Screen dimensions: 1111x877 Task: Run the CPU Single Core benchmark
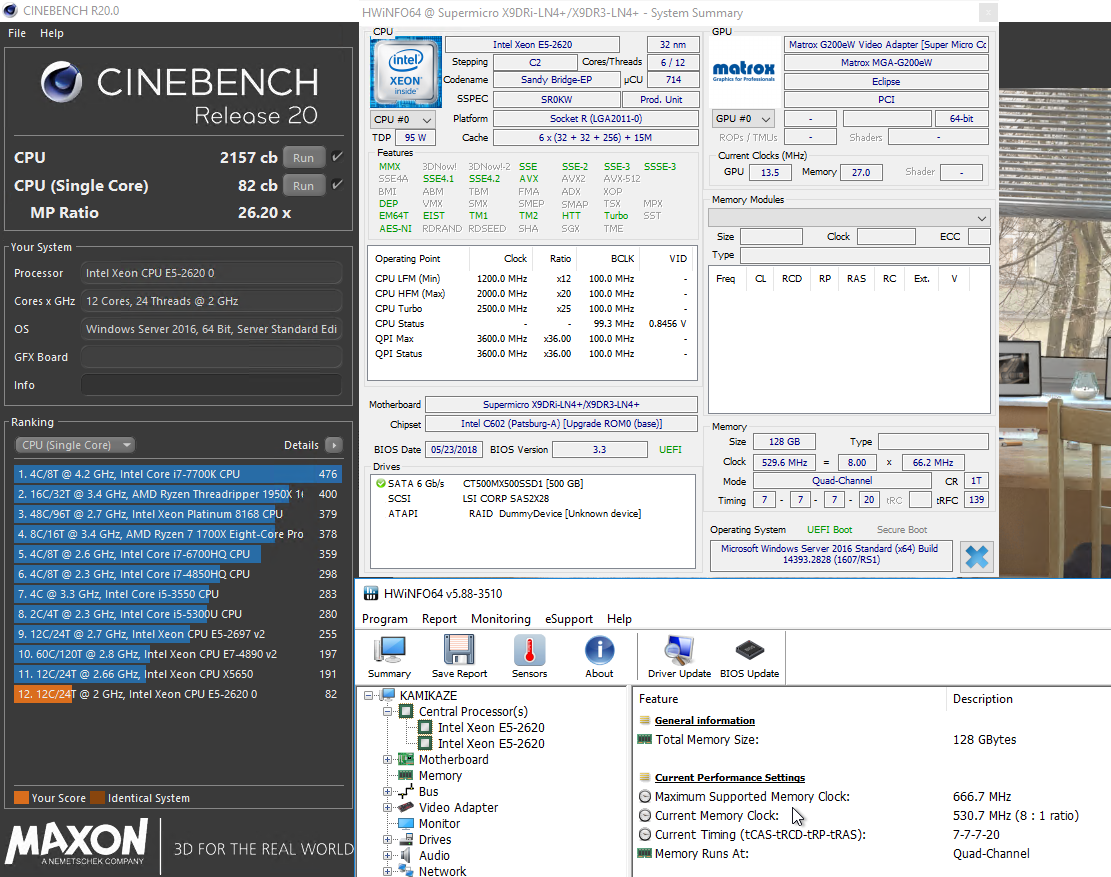[303, 186]
